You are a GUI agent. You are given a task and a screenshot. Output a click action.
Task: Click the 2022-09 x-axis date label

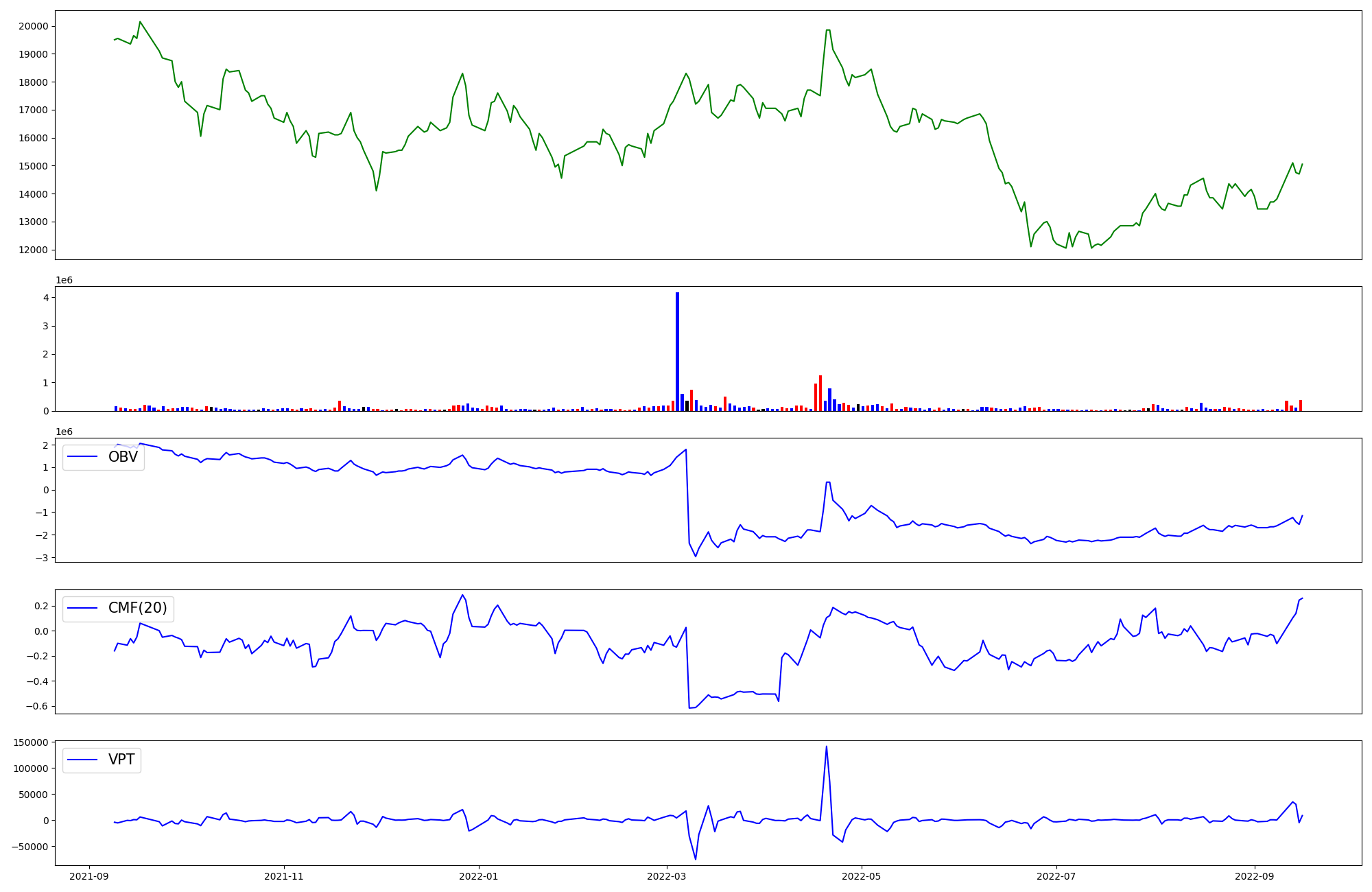click(1254, 876)
